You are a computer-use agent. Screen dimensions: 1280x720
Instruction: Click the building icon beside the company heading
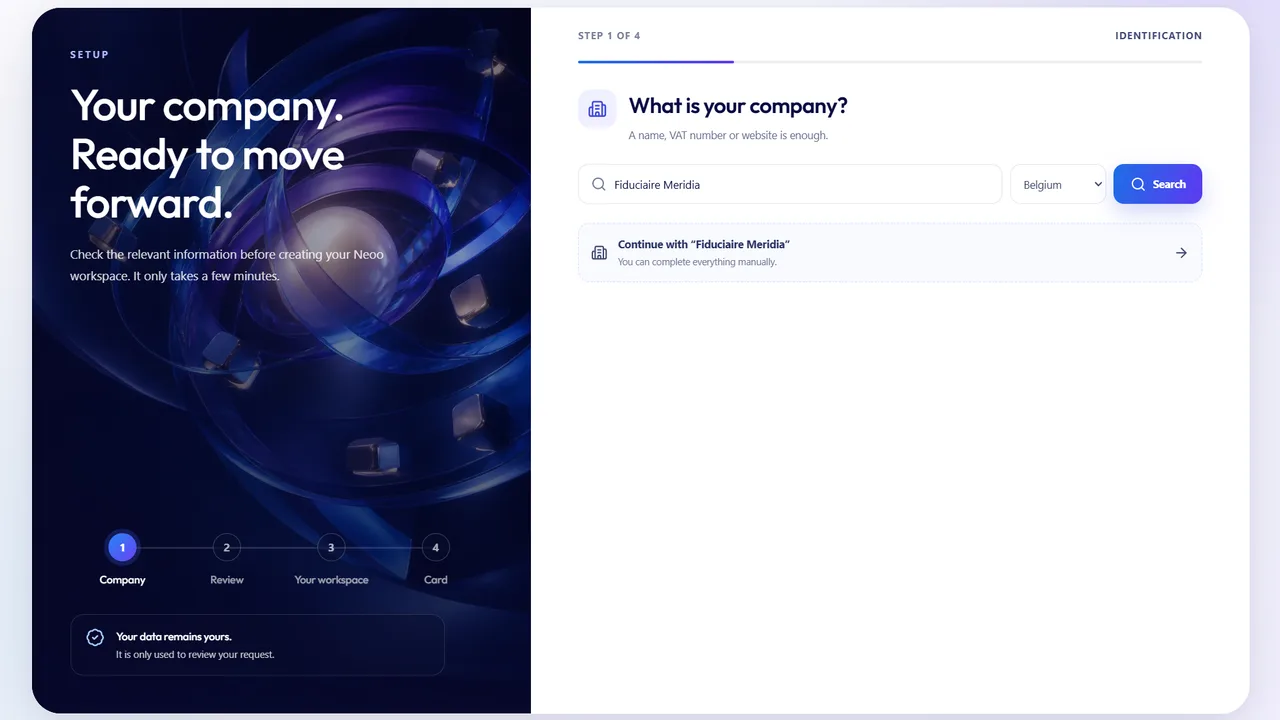(x=597, y=109)
